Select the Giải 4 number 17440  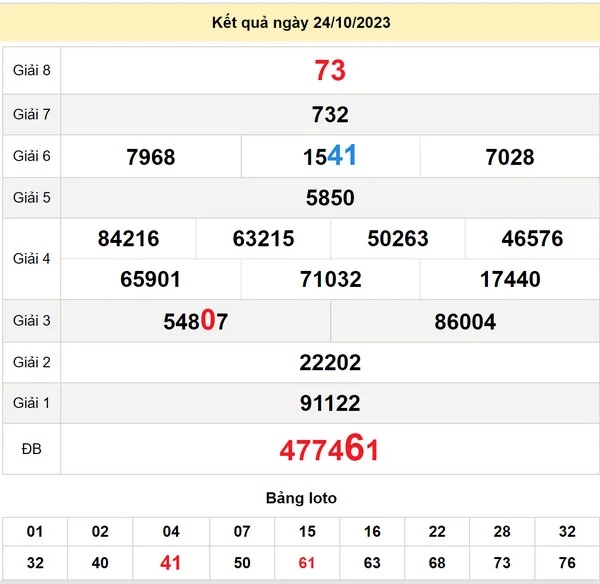click(x=510, y=280)
